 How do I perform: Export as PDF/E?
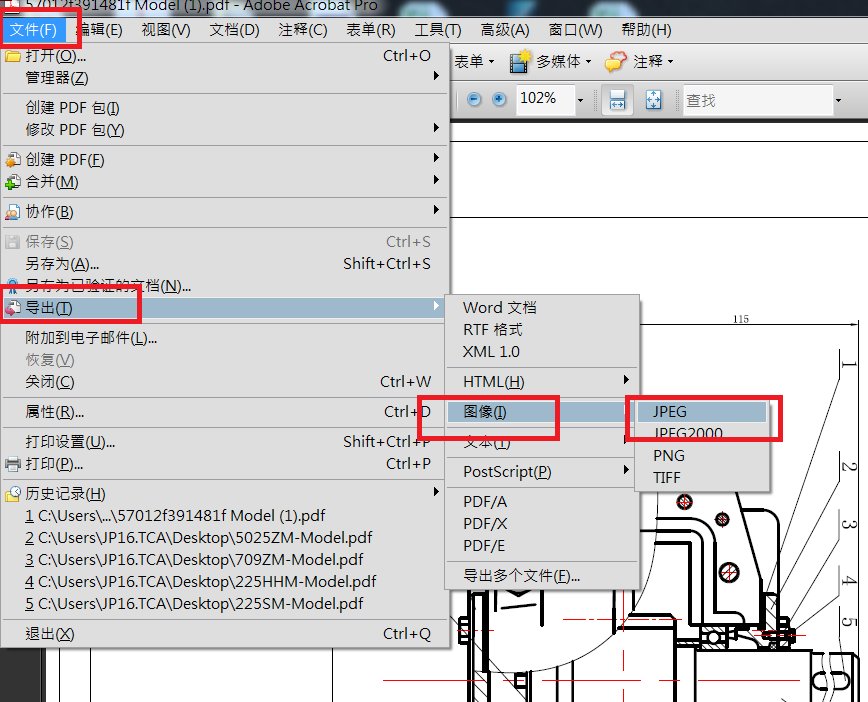(x=542, y=546)
